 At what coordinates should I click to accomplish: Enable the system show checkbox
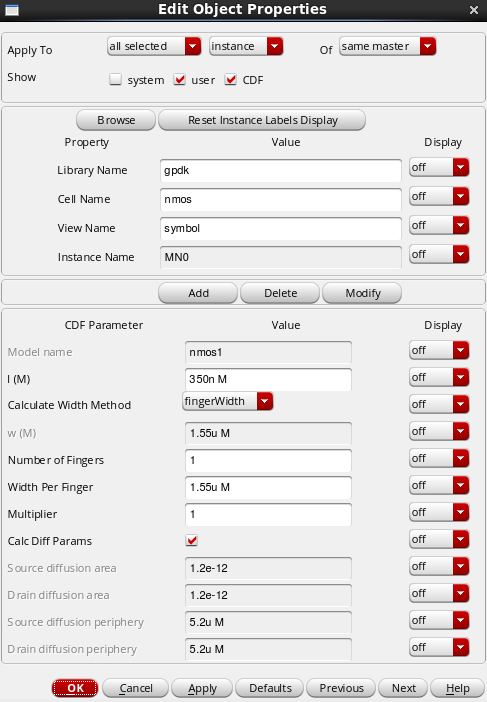[115, 80]
